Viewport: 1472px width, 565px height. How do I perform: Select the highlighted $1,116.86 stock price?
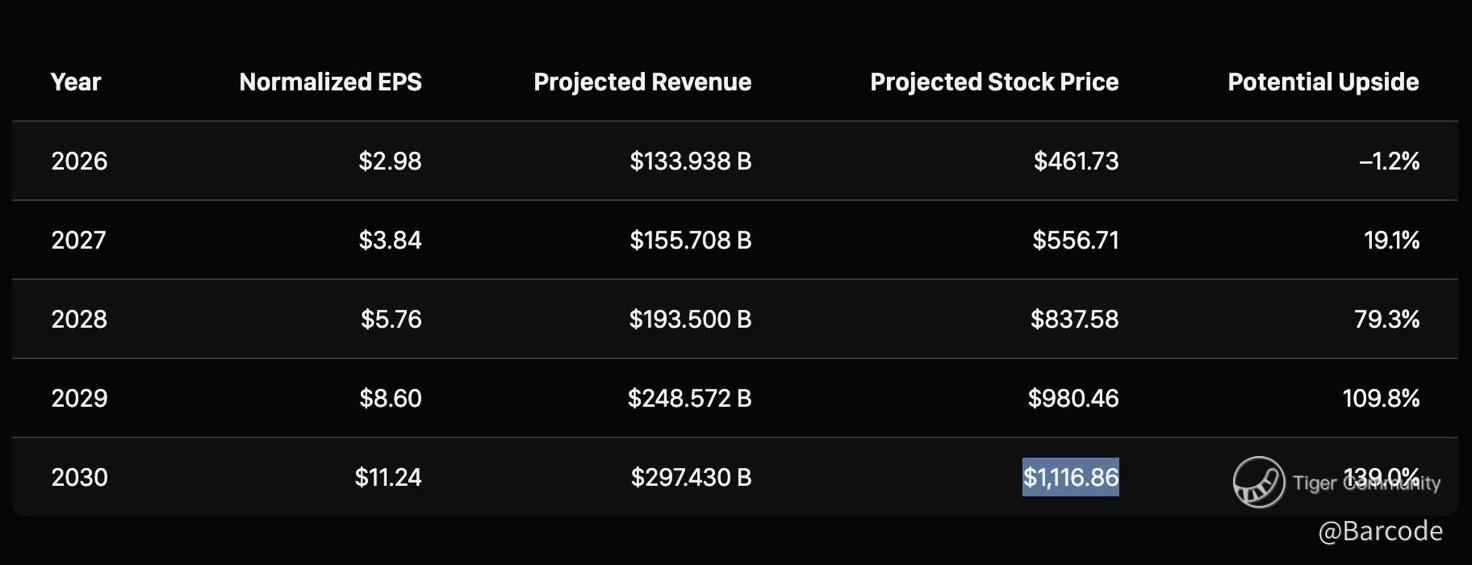pos(1070,478)
